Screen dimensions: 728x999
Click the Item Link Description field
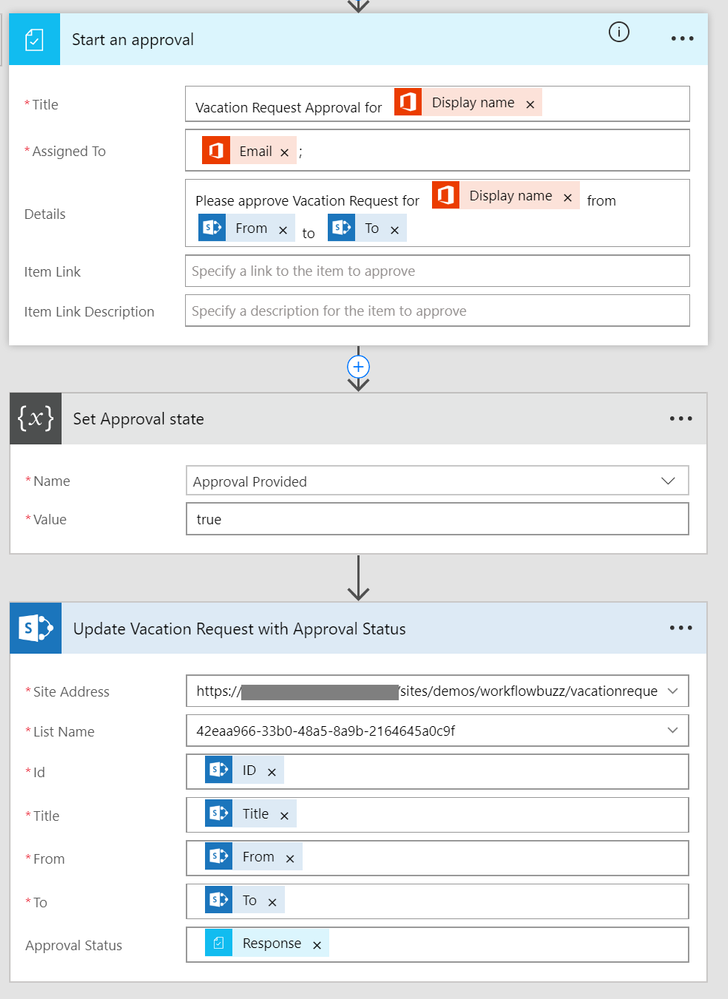tap(437, 311)
